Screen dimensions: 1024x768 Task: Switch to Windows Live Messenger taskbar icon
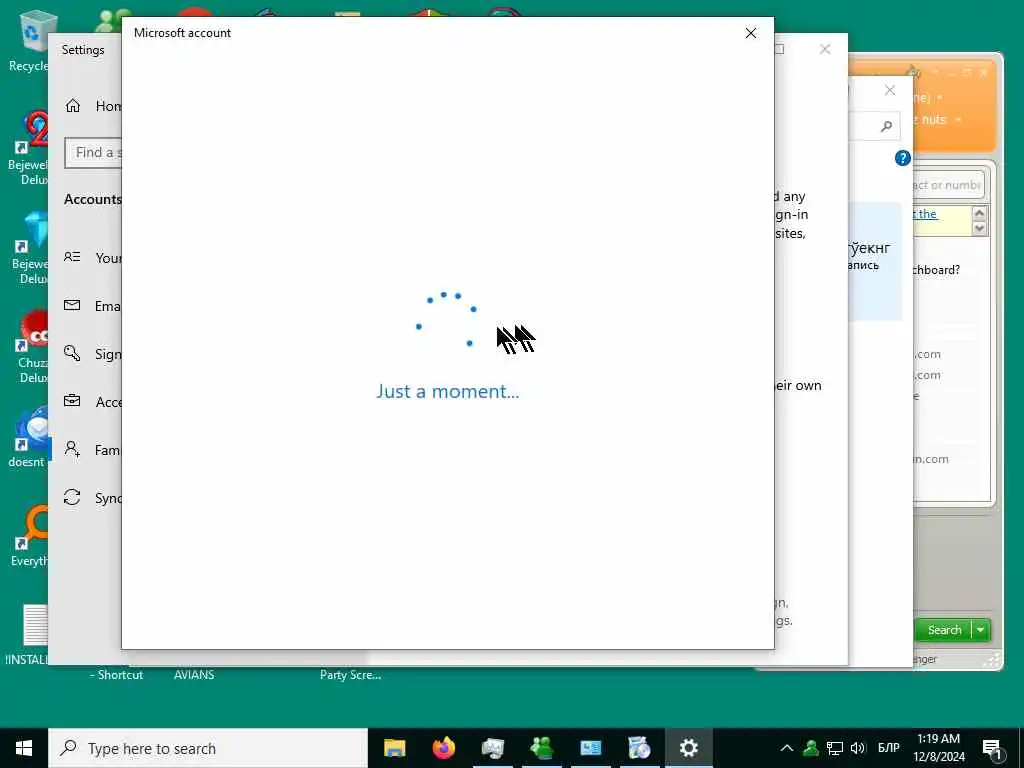(x=541, y=748)
